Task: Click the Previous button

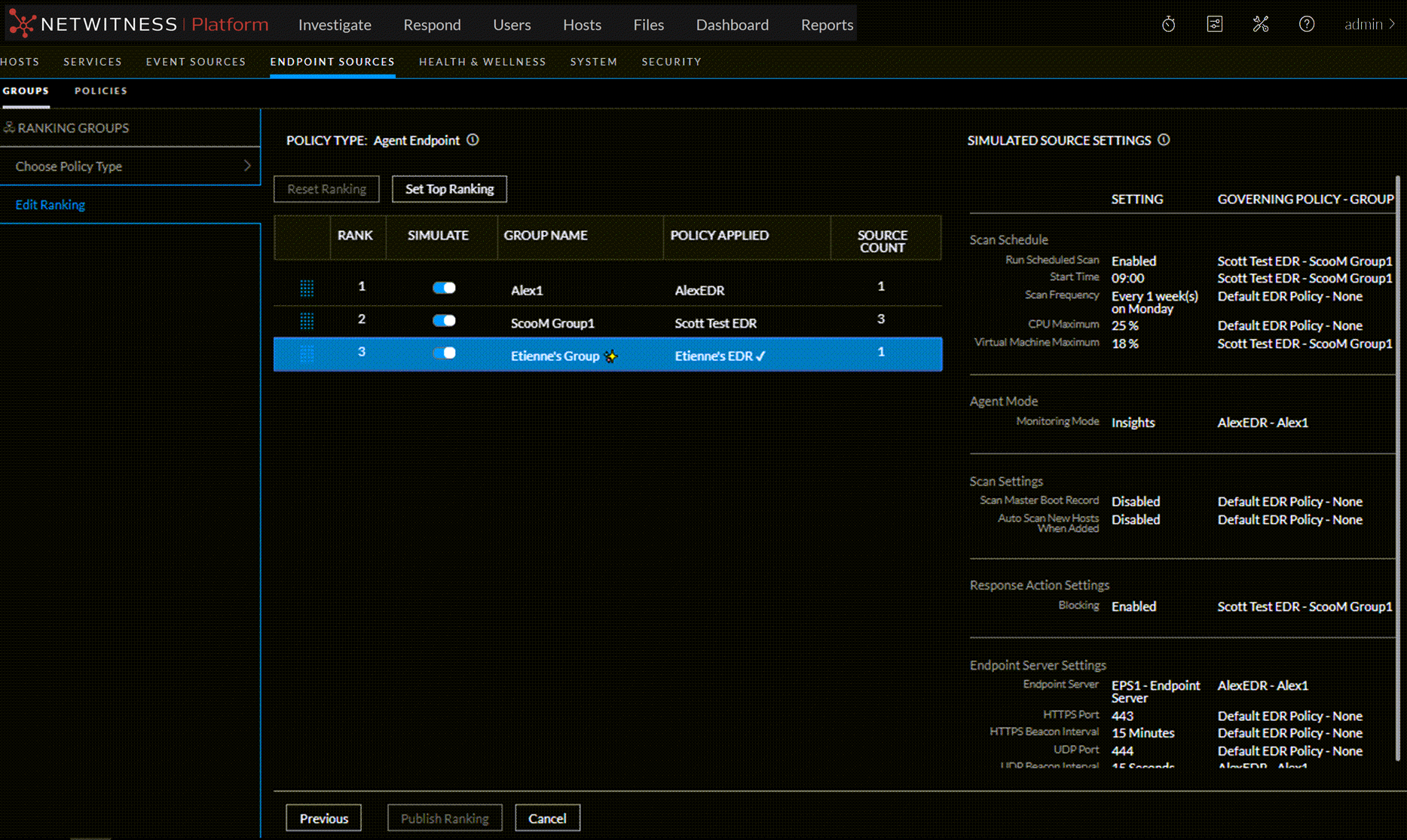Action: coord(323,818)
